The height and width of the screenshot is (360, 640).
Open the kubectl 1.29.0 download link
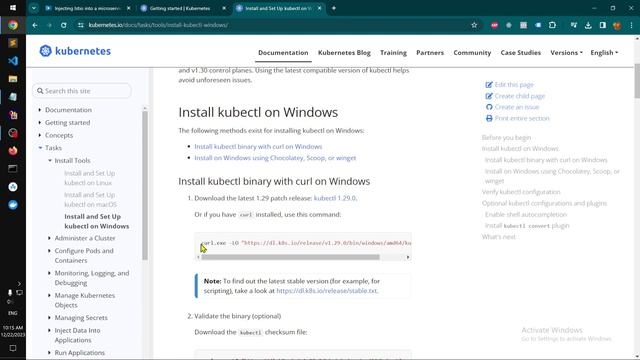[335, 198]
